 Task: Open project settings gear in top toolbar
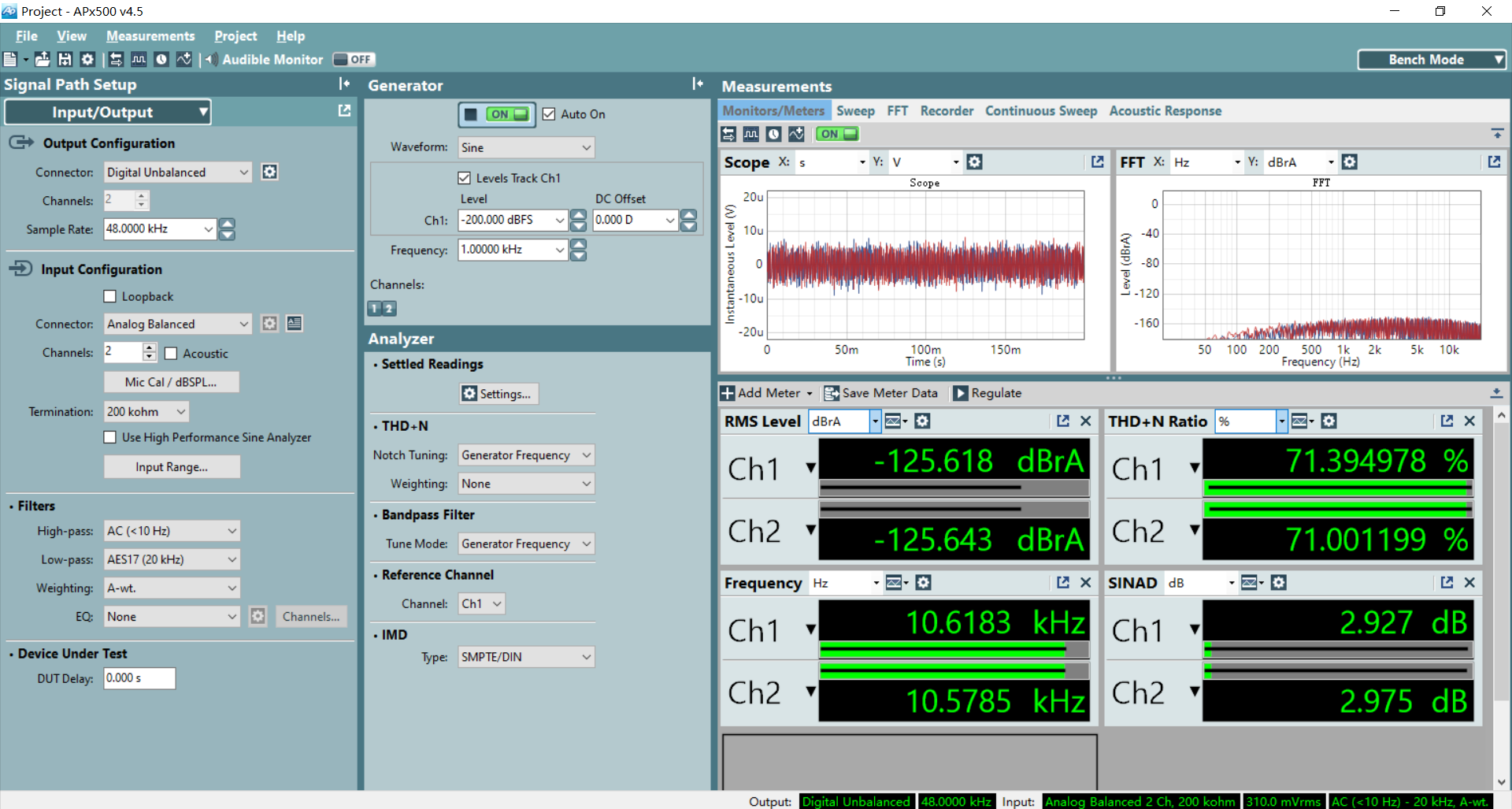87,59
